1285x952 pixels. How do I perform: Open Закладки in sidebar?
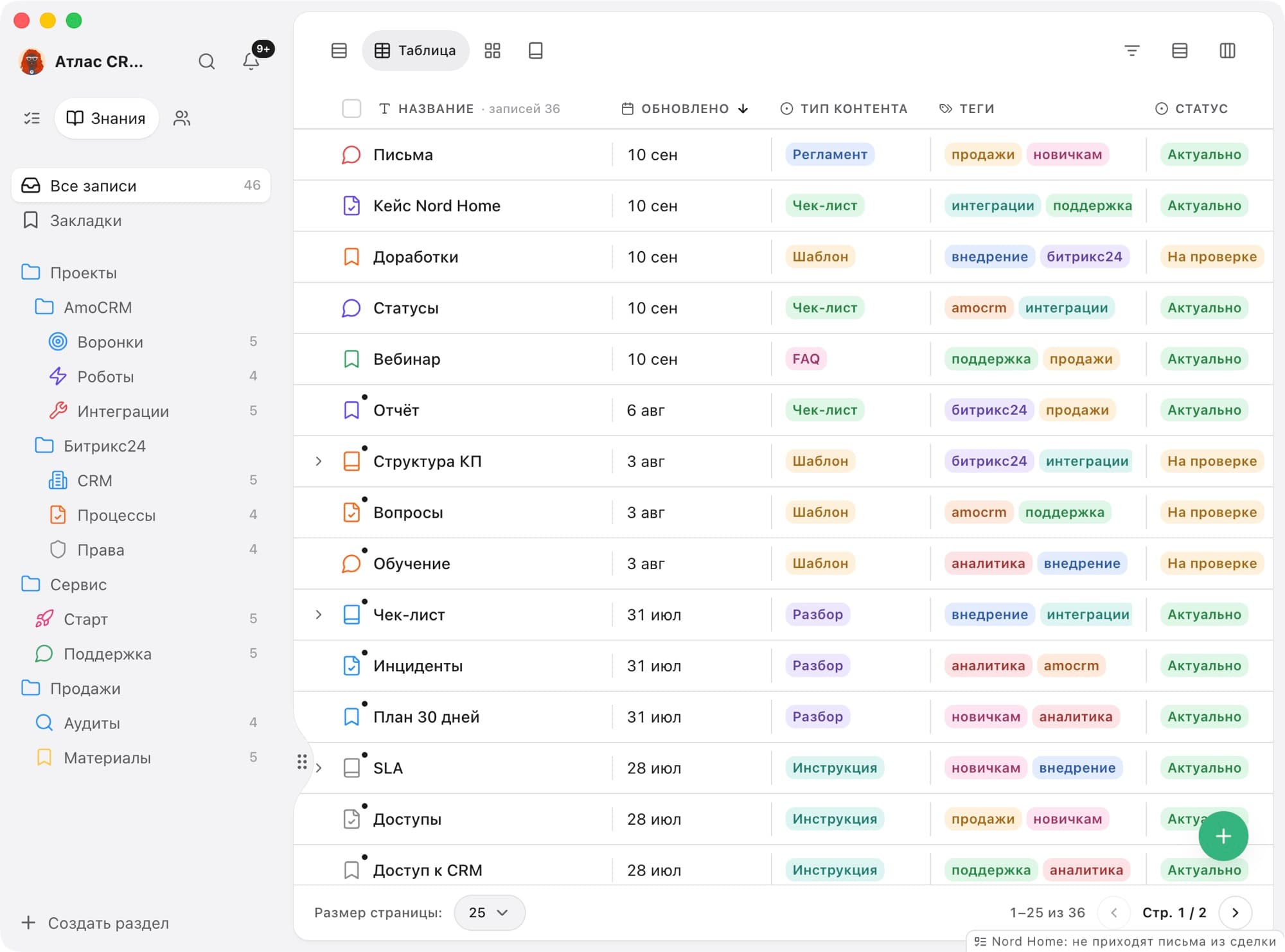(x=141, y=220)
